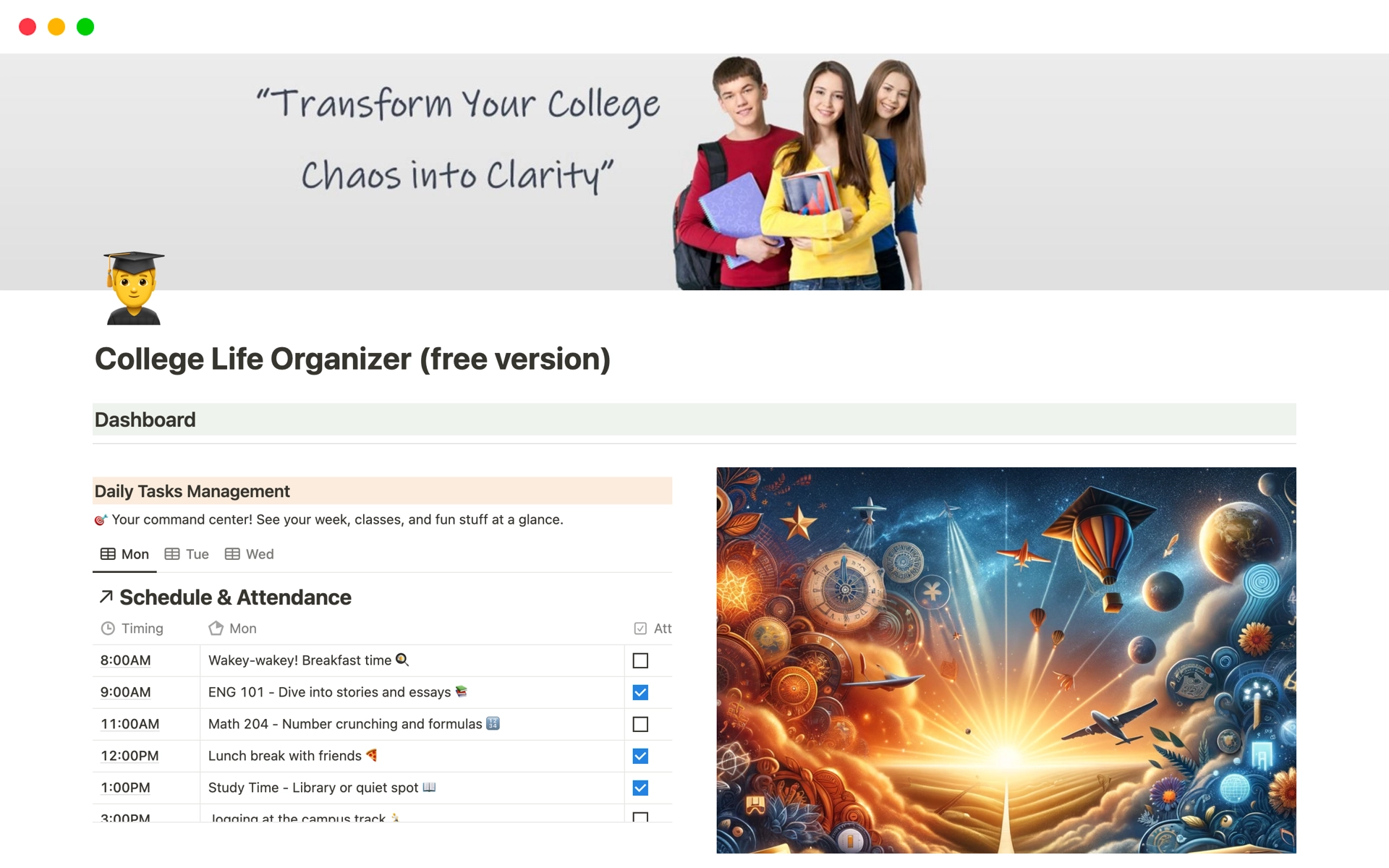Toggle attendance checkbox for ENG 101 row
Image resolution: width=1389 pixels, height=868 pixels.
tap(641, 691)
